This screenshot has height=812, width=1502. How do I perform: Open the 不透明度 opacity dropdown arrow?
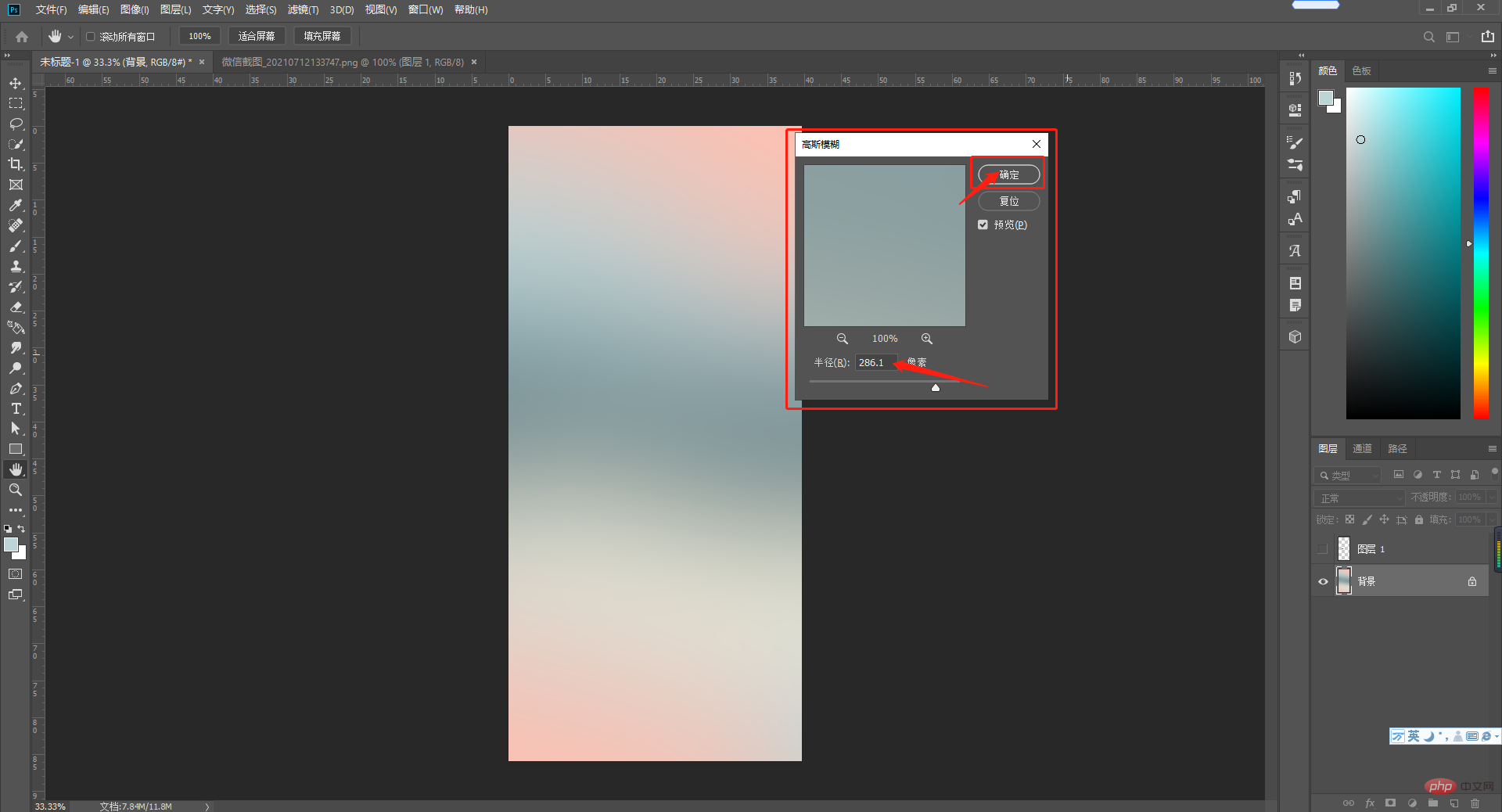click(x=1492, y=498)
